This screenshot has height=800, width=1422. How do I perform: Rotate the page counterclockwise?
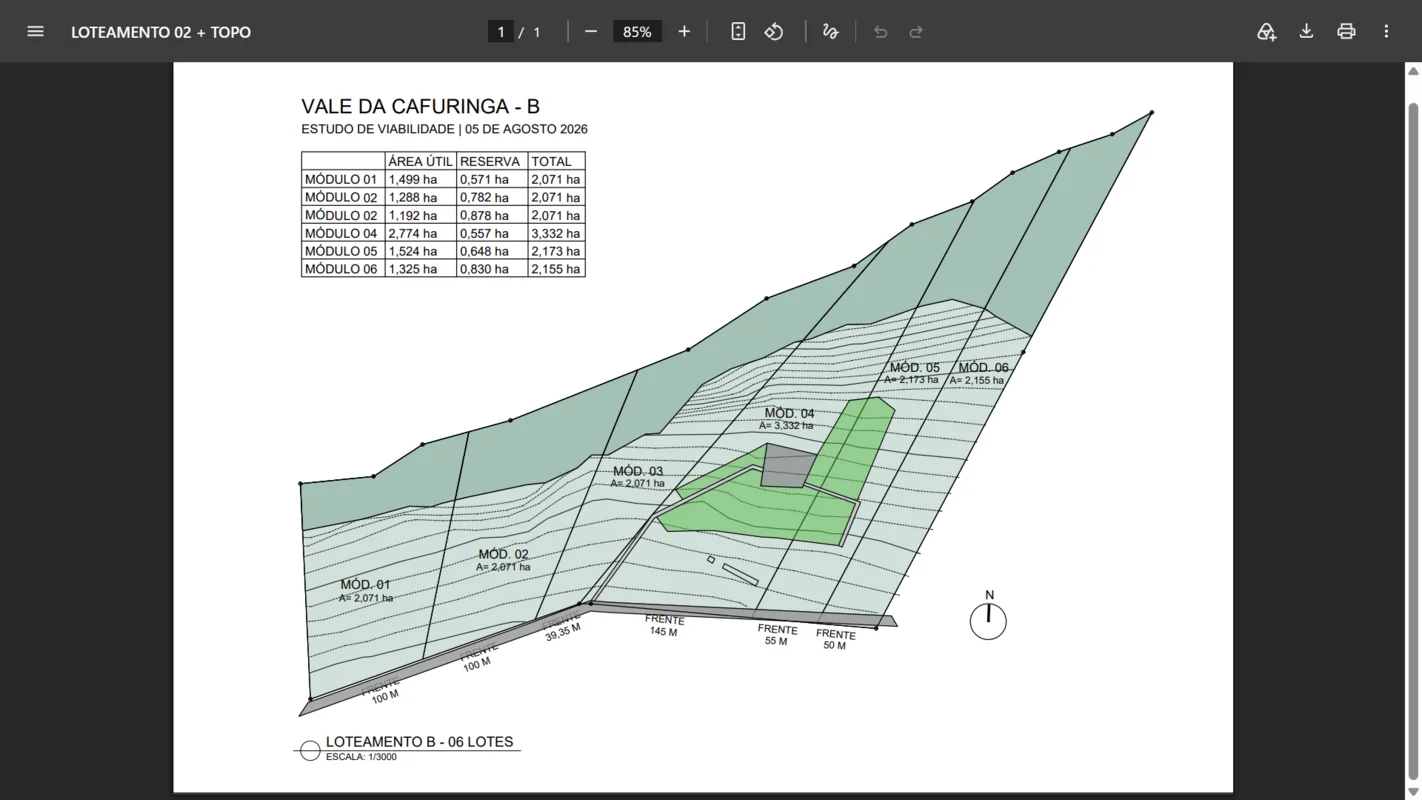[774, 31]
